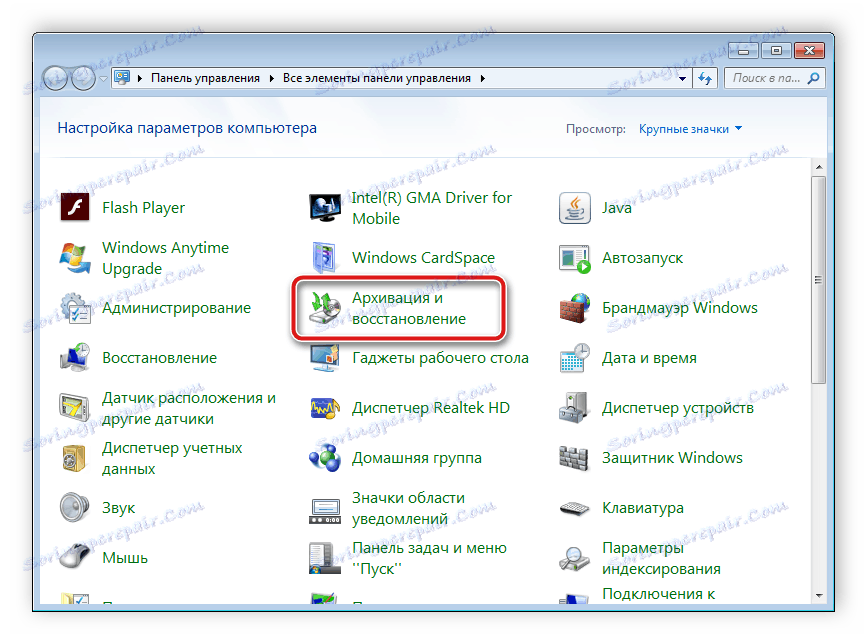Open Flash Player settings

pyautogui.click(x=143, y=207)
